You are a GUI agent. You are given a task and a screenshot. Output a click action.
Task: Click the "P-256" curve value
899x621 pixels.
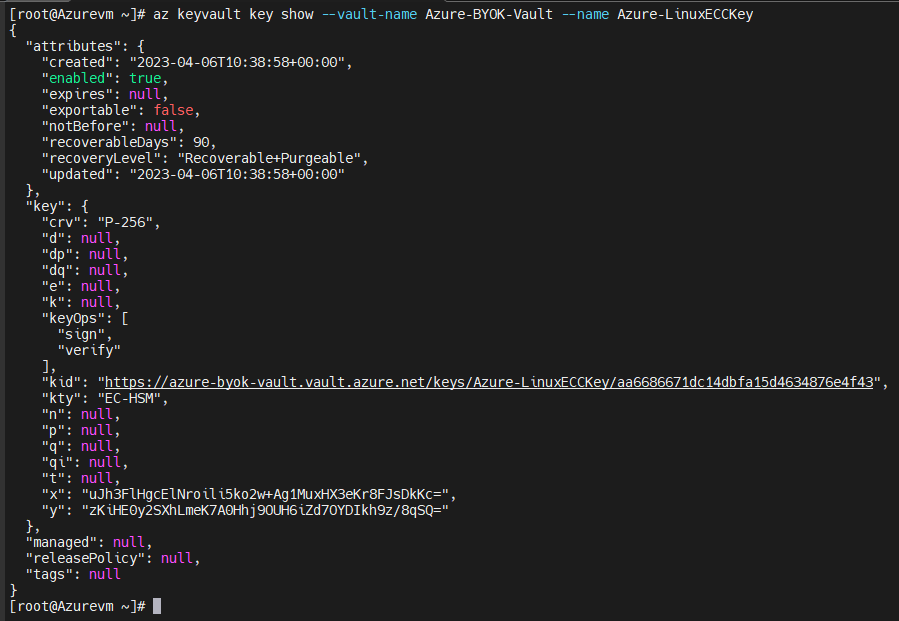click(x=125, y=222)
